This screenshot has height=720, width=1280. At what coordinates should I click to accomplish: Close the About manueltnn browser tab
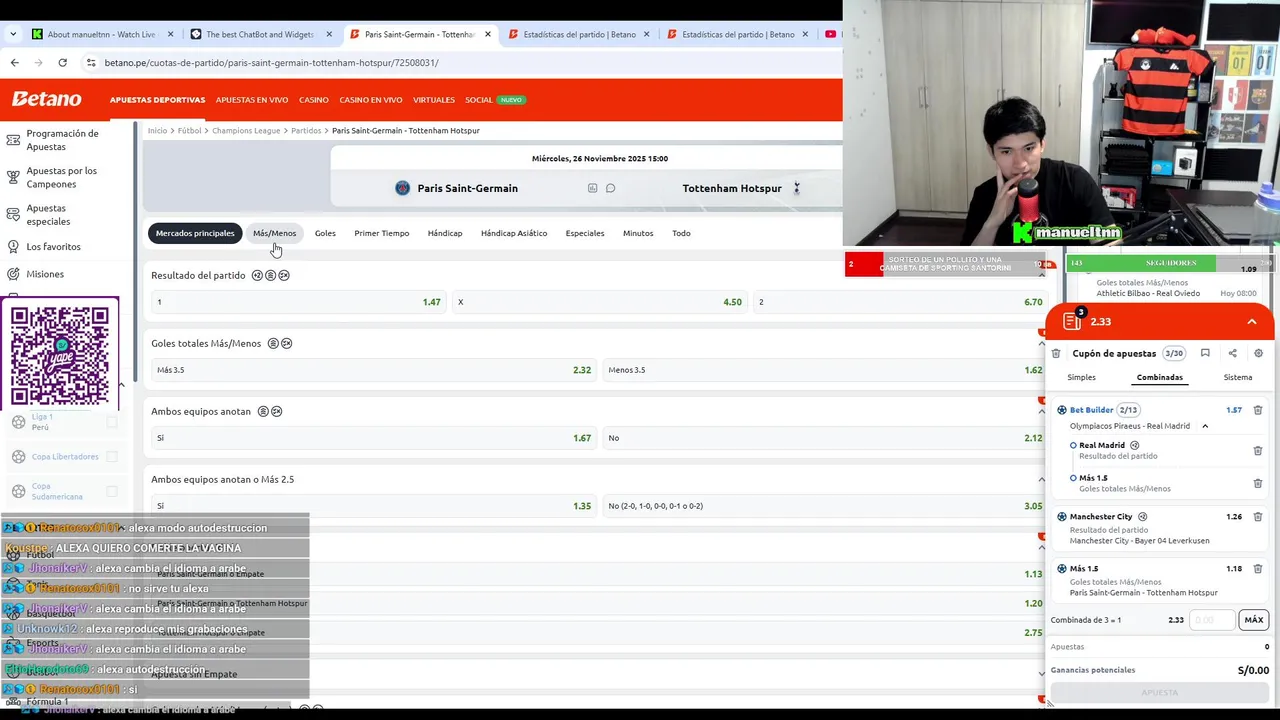(x=170, y=34)
